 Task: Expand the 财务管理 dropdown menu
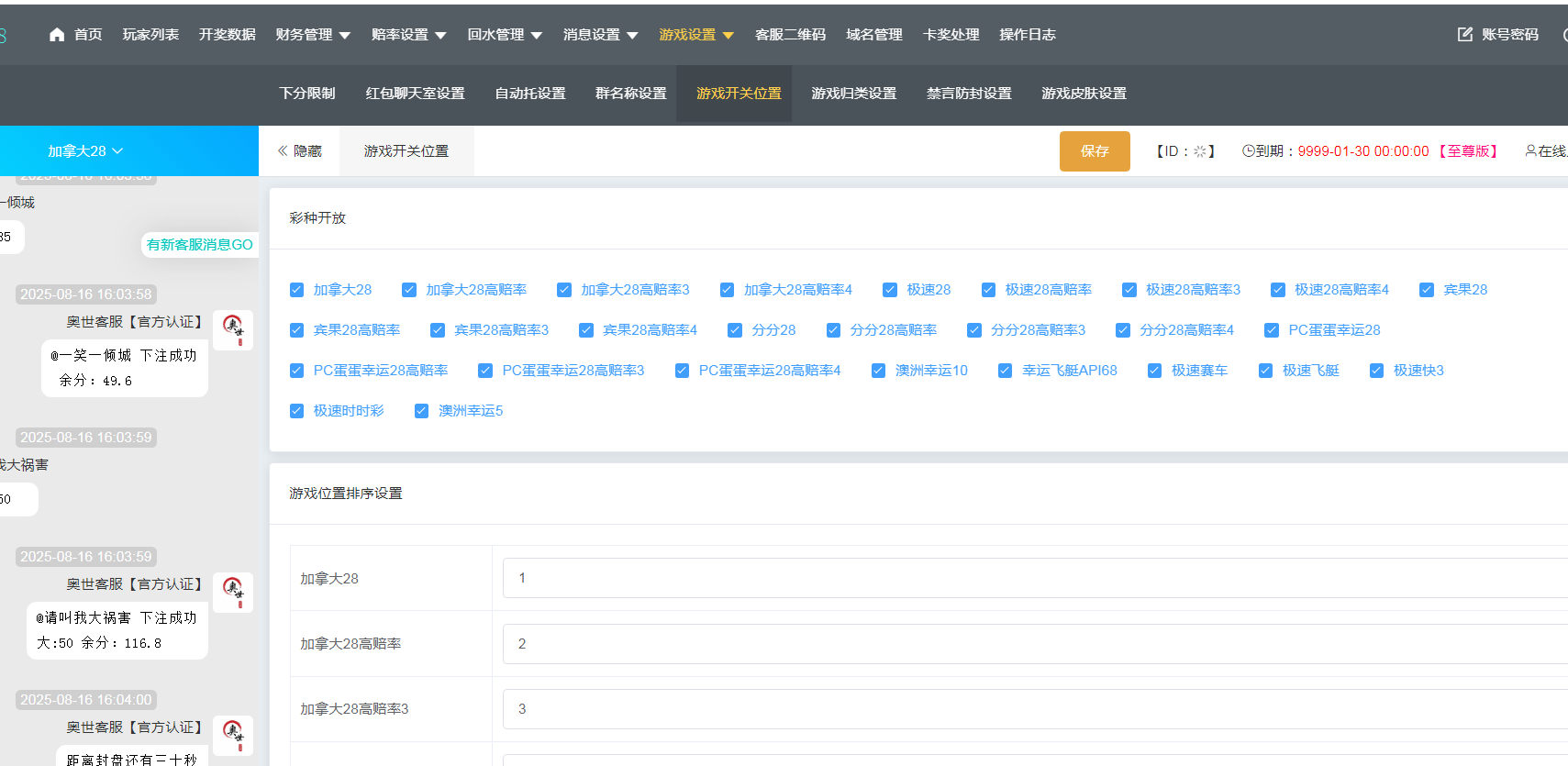coord(313,35)
